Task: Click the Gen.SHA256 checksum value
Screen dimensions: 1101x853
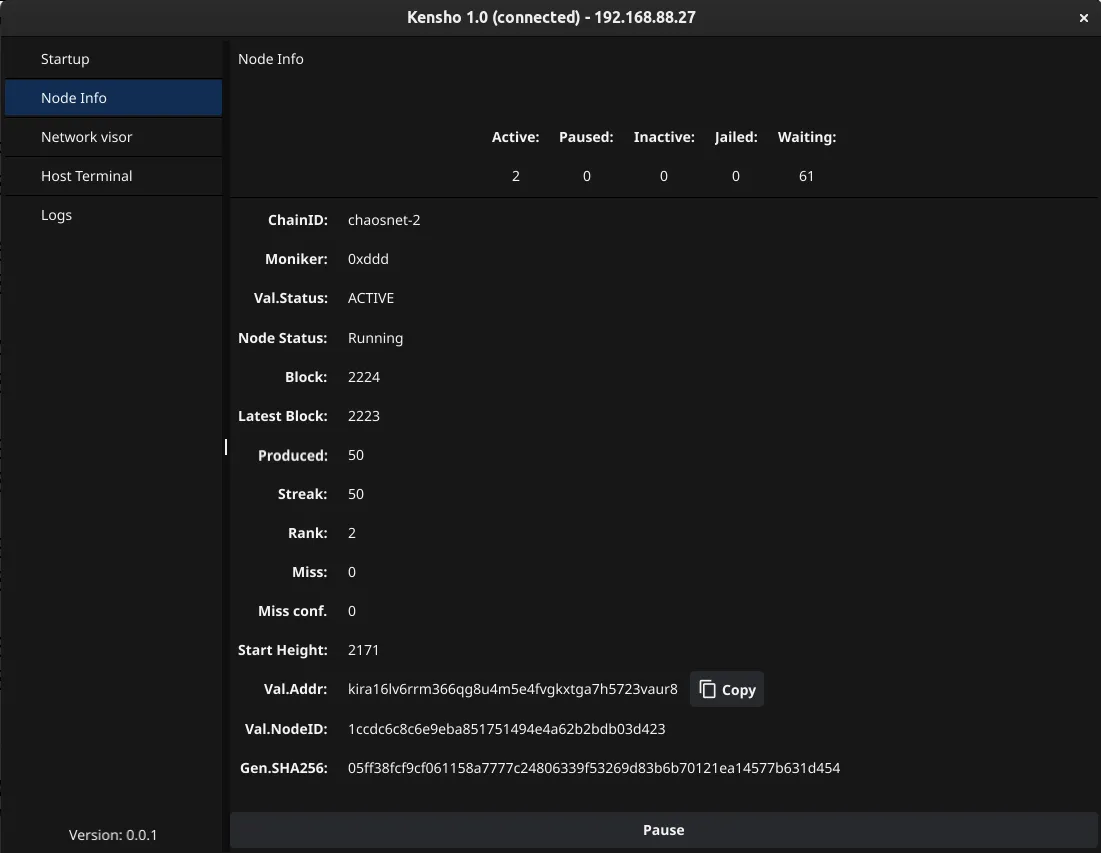Action: point(593,768)
